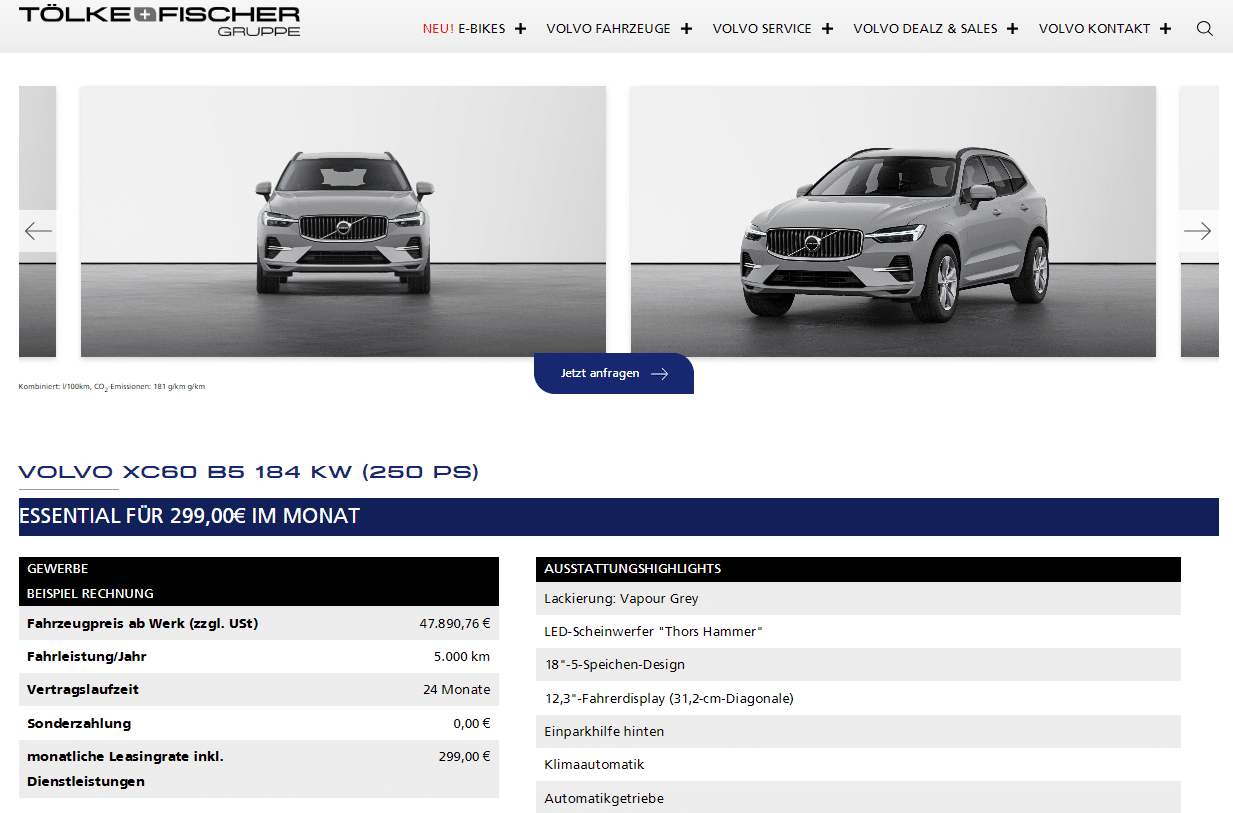The height and width of the screenshot is (813, 1233).
Task: Expand the Volvo Kontakt plus icon
Action: click(x=1165, y=28)
